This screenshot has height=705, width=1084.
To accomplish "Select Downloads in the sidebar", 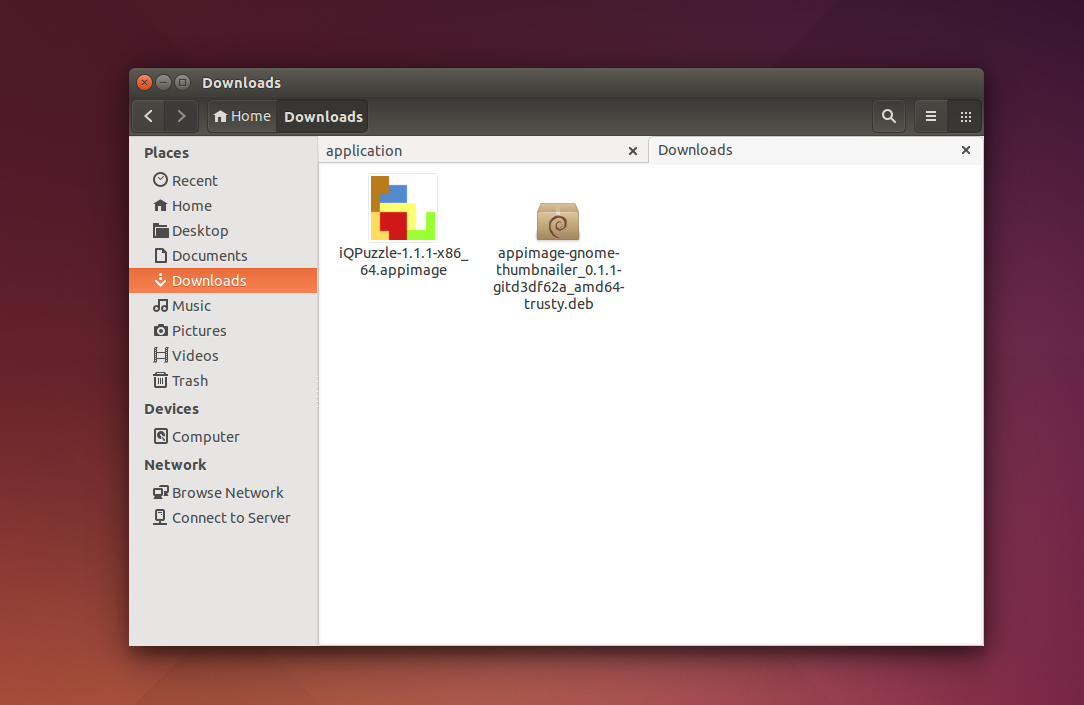I will [x=223, y=281].
